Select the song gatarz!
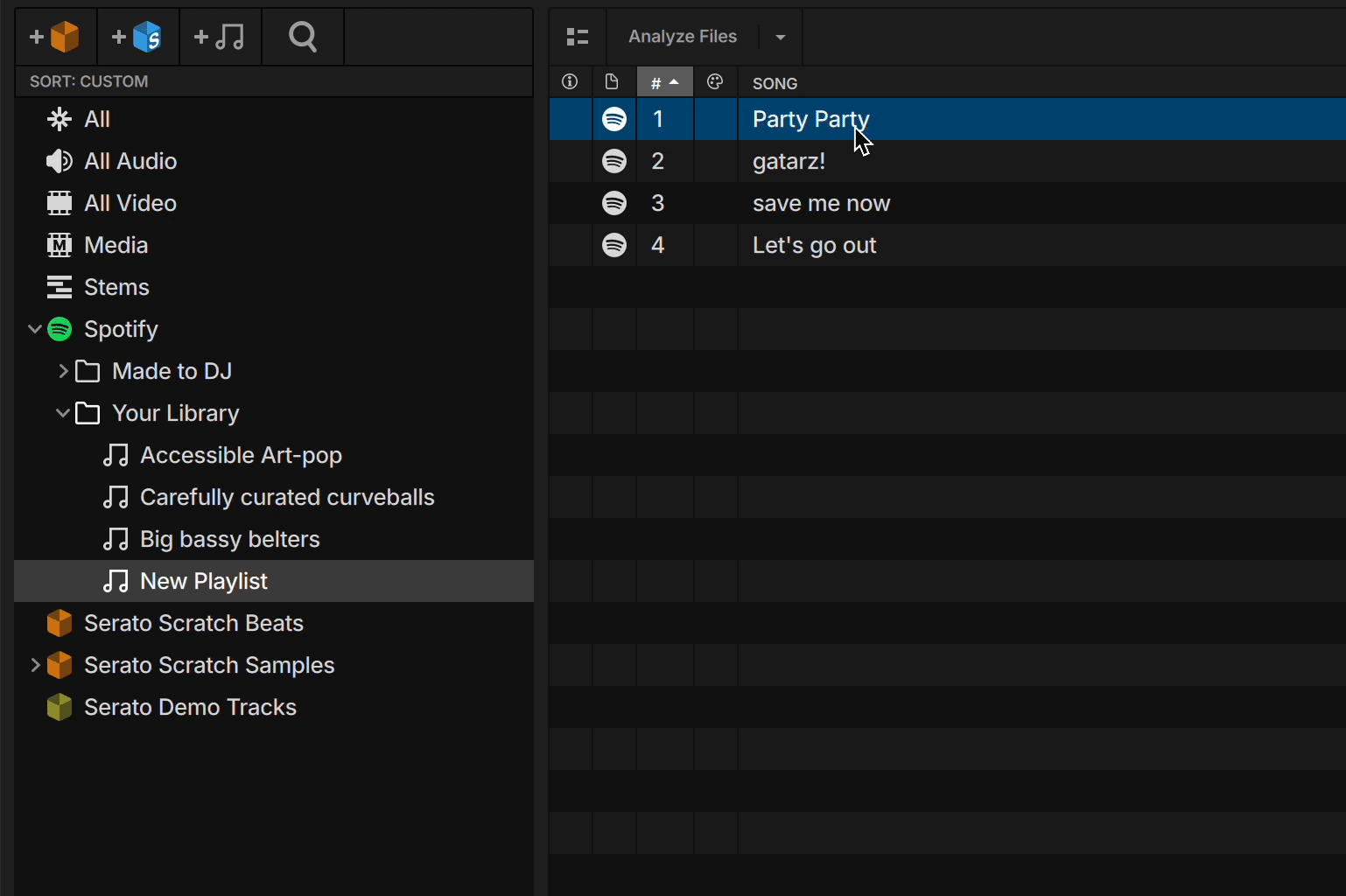This screenshot has width=1346, height=896. click(x=789, y=161)
